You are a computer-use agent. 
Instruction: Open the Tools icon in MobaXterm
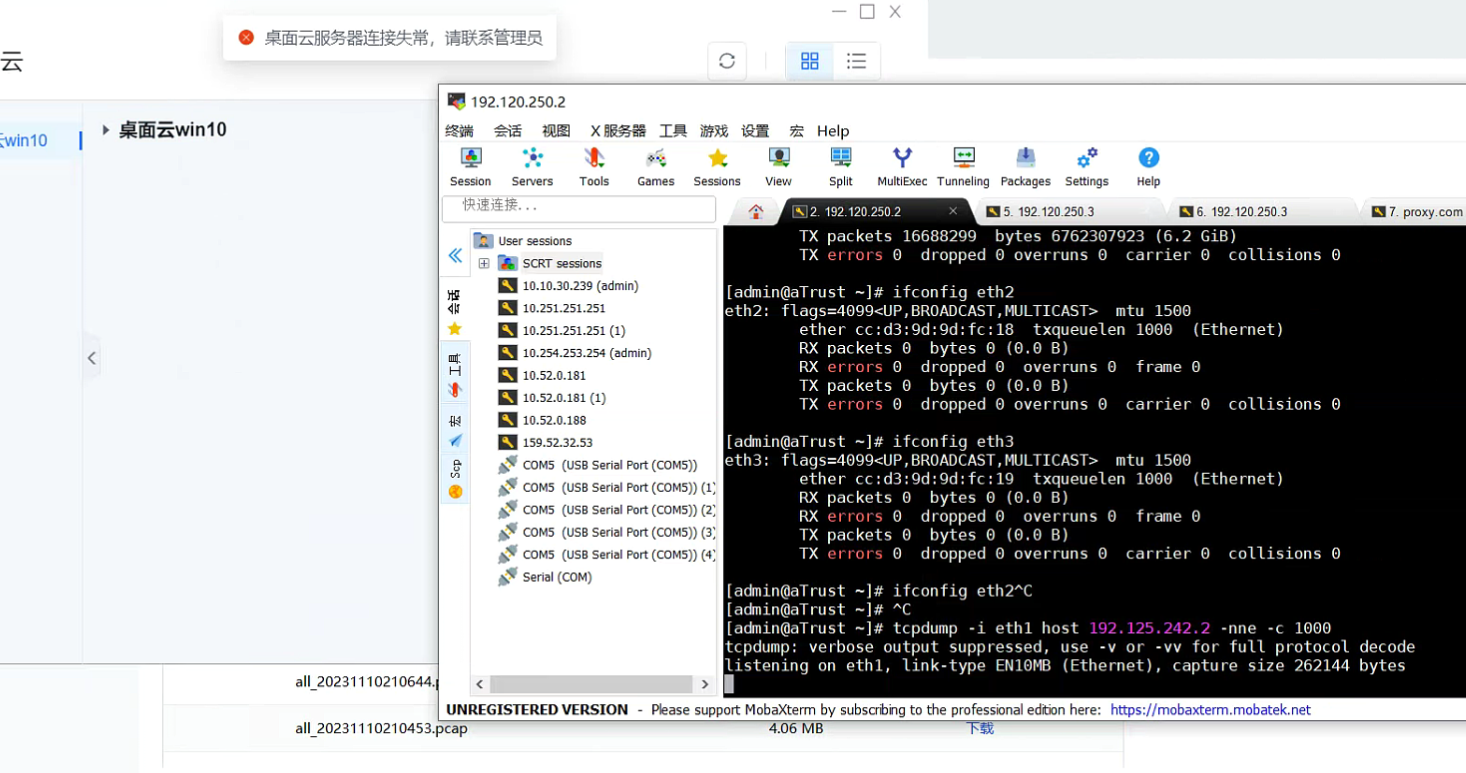594,167
